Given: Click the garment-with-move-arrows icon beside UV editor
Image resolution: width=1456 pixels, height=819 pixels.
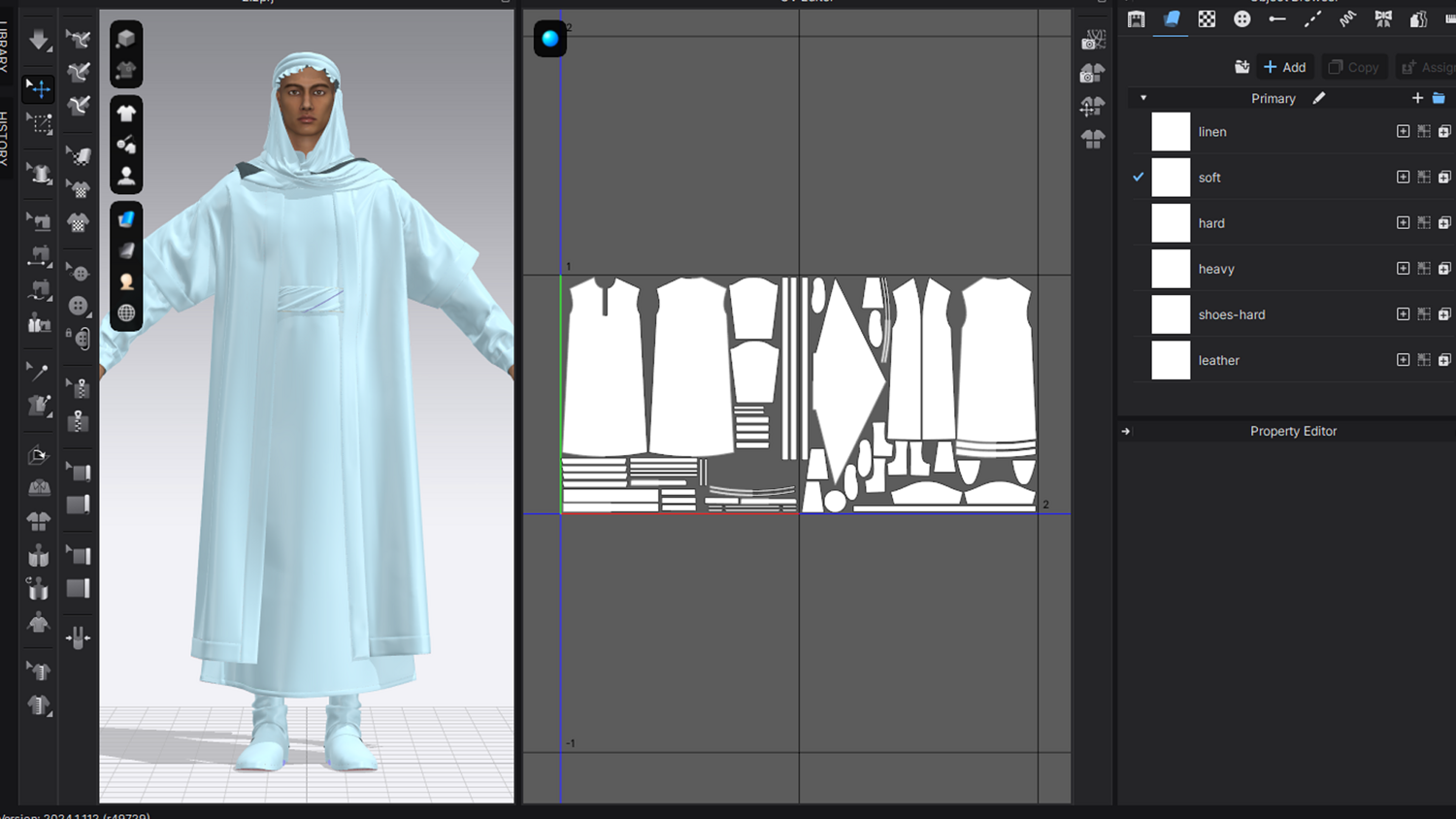Looking at the screenshot, I should 1093,107.
